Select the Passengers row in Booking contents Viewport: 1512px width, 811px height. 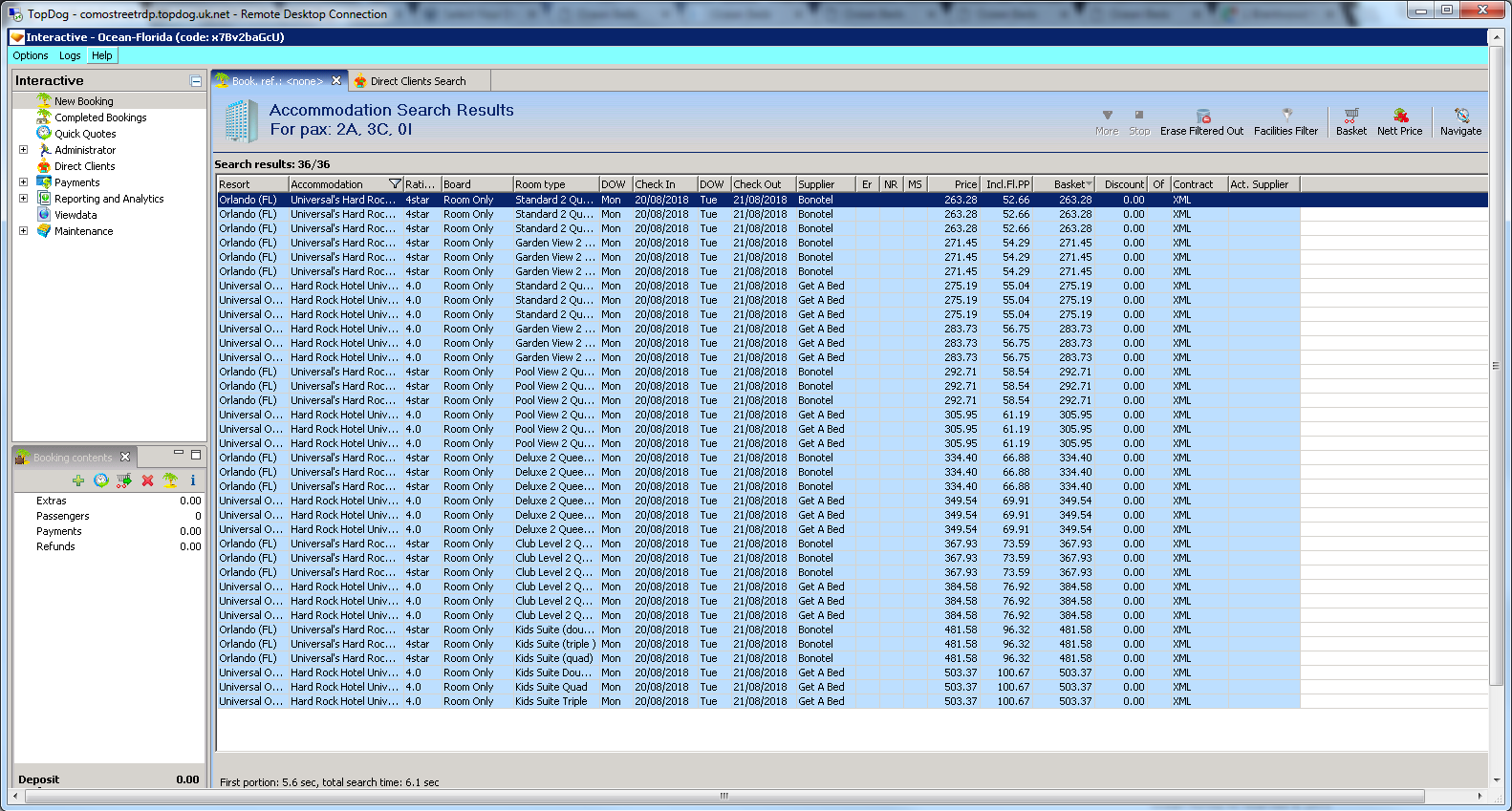point(110,516)
